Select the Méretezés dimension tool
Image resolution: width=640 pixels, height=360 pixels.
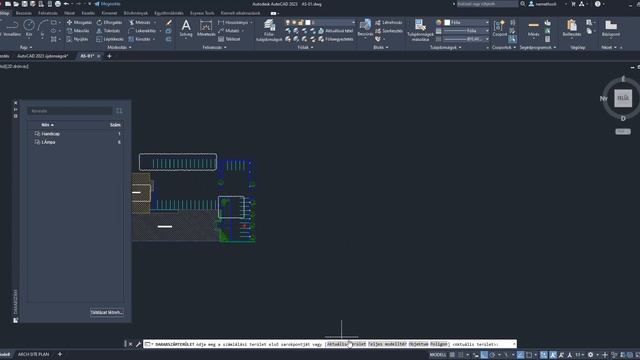click(x=206, y=29)
